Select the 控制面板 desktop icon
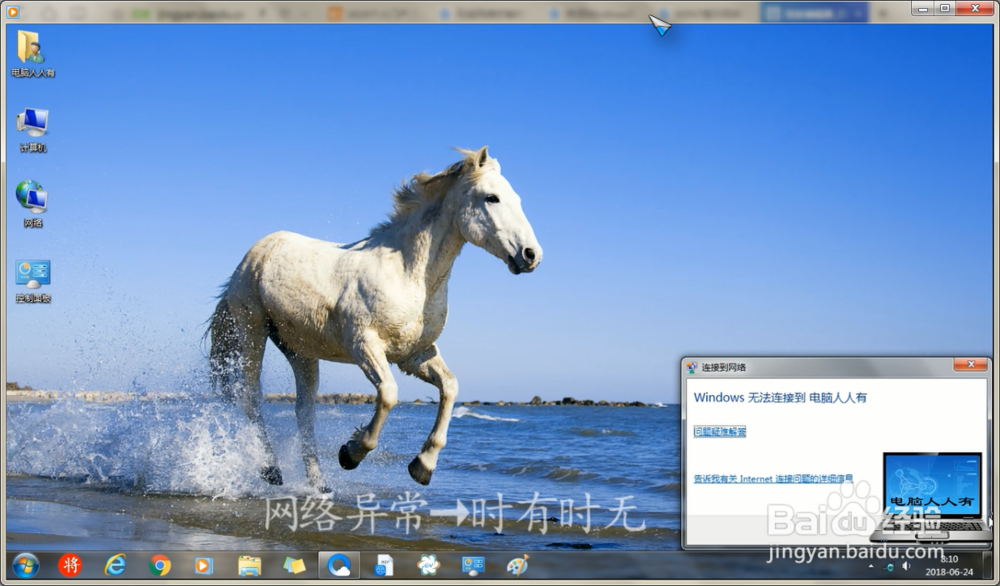The height and width of the screenshot is (586, 1000). tap(33, 281)
